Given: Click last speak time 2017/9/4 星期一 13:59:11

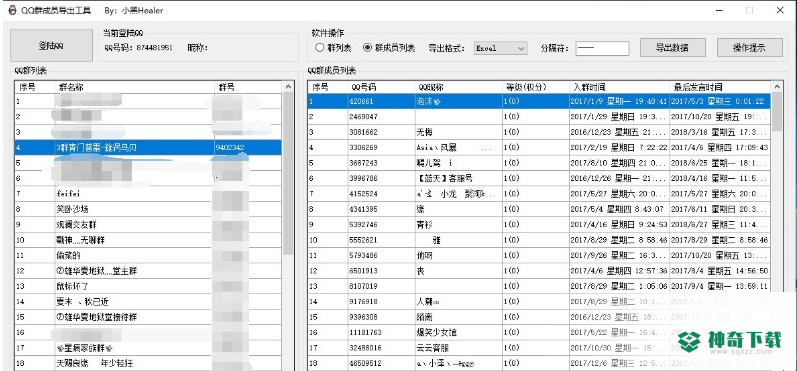Looking at the screenshot, I should coord(719,286).
